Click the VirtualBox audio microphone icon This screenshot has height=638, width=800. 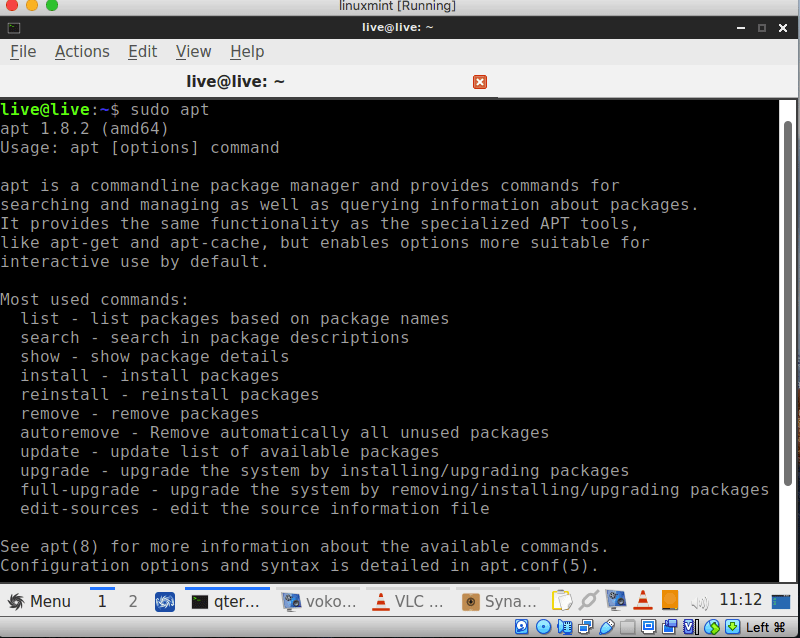(565, 626)
